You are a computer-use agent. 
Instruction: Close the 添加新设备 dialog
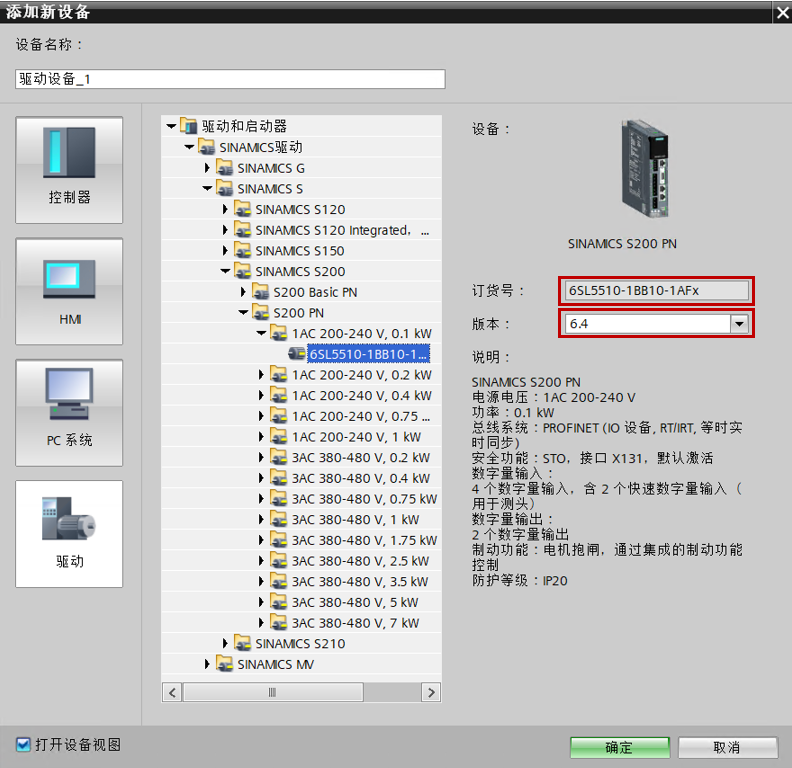click(x=782, y=12)
